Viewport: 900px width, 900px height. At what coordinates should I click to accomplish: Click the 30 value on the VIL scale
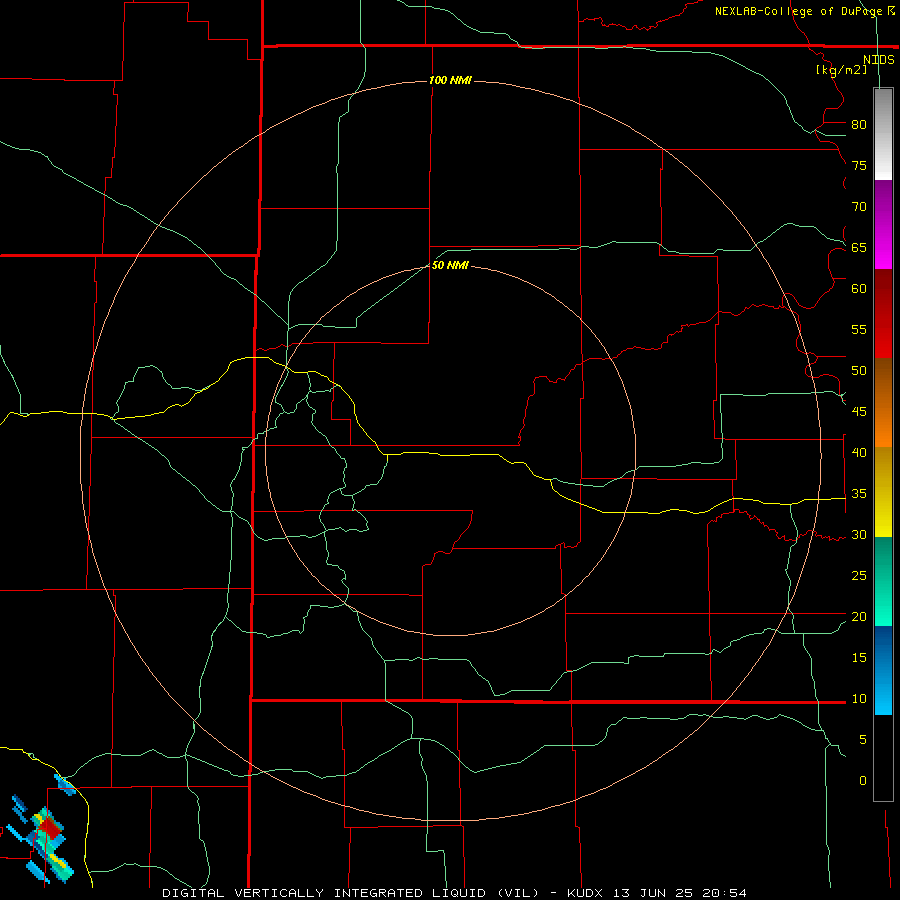pos(859,535)
